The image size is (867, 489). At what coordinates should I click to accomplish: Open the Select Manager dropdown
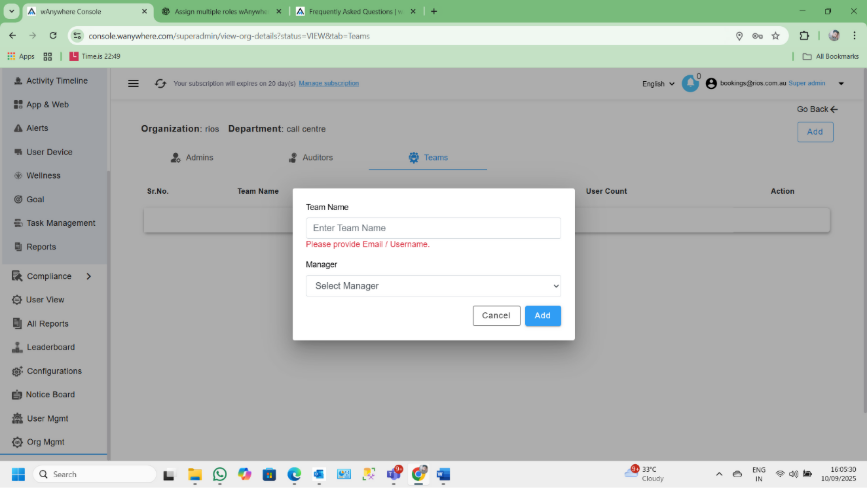[433, 286]
